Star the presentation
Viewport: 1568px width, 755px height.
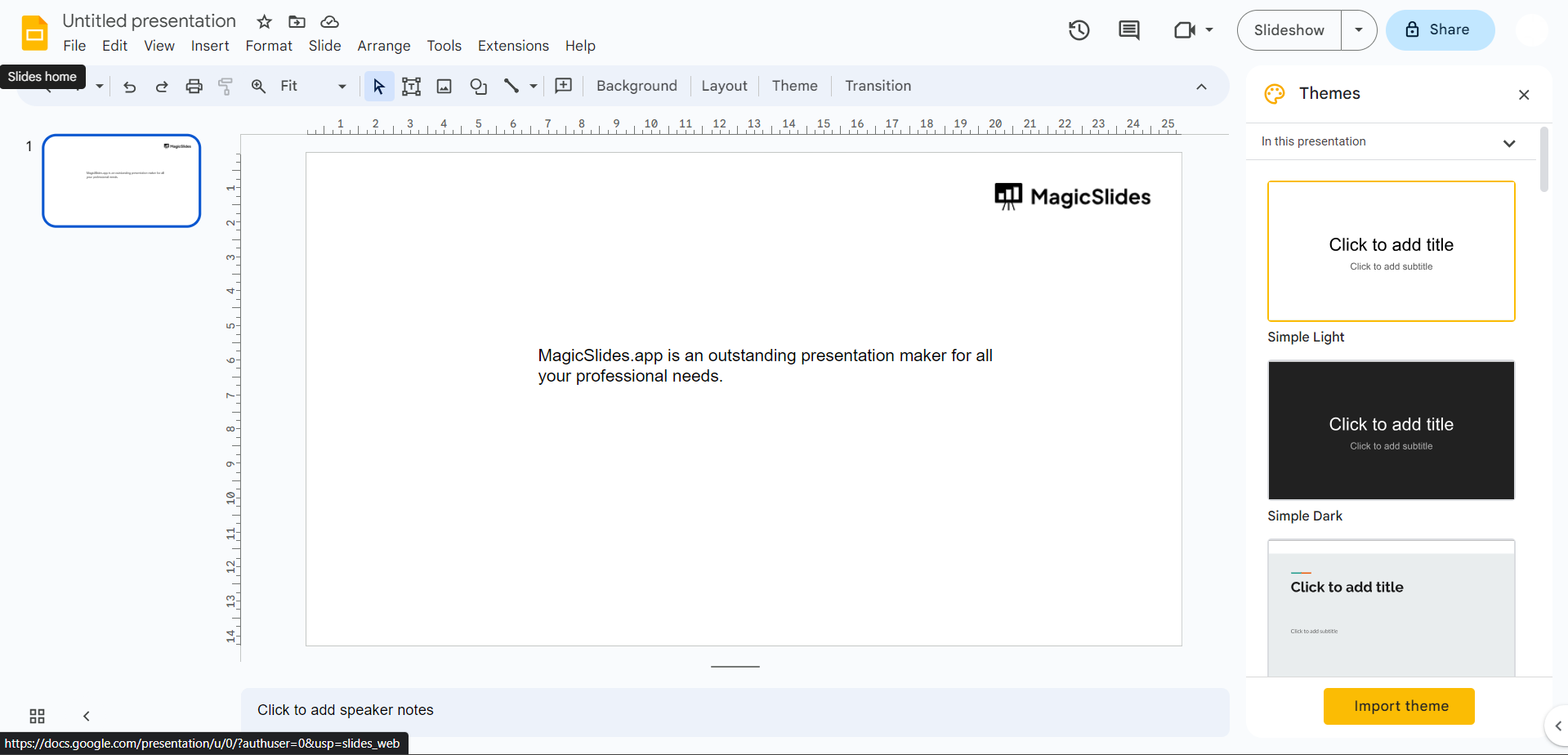263,21
